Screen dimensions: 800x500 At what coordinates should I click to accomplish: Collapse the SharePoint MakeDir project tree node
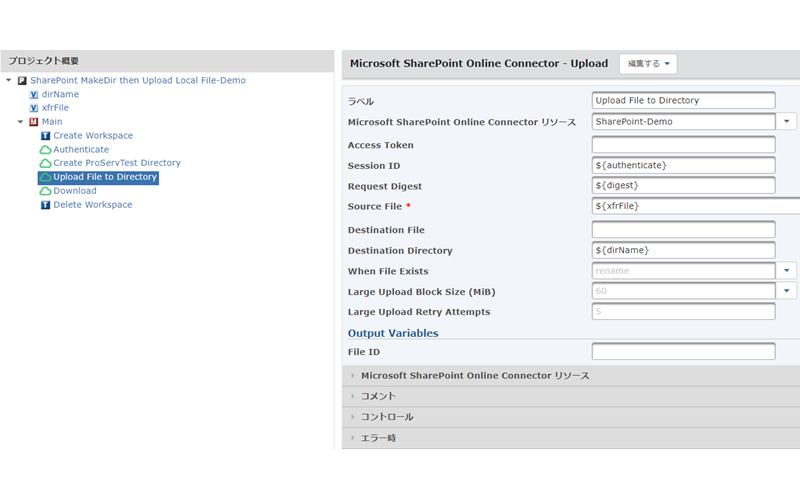point(9,80)
